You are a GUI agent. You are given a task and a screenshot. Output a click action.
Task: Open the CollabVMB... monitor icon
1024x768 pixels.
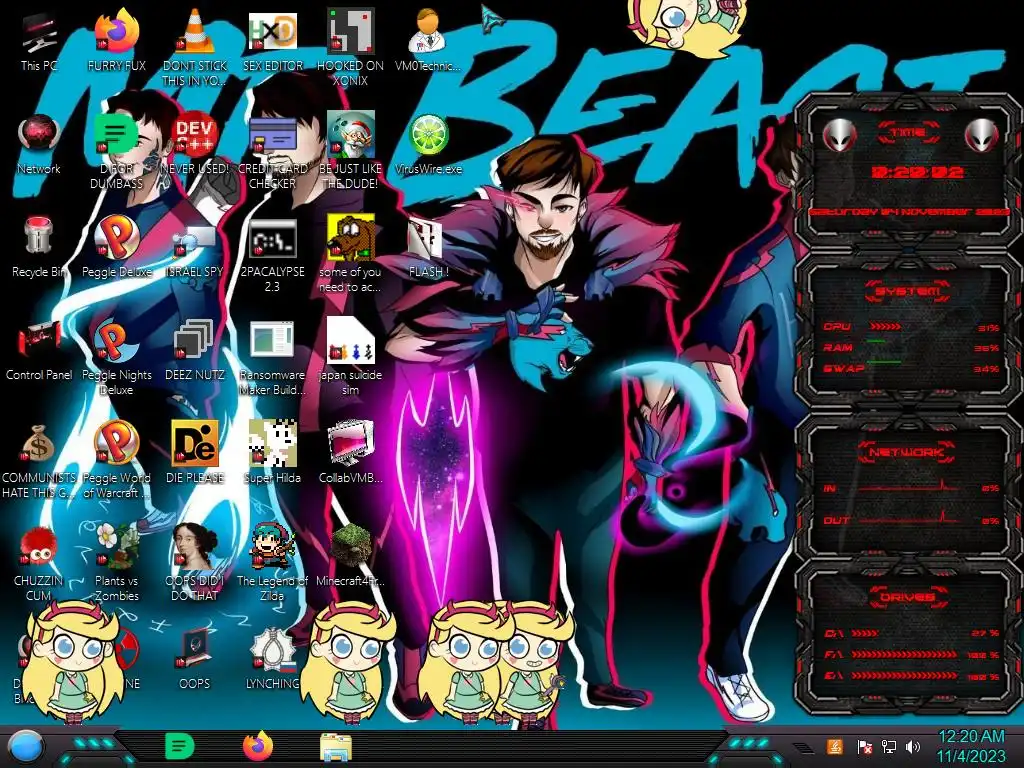(350, 452)
